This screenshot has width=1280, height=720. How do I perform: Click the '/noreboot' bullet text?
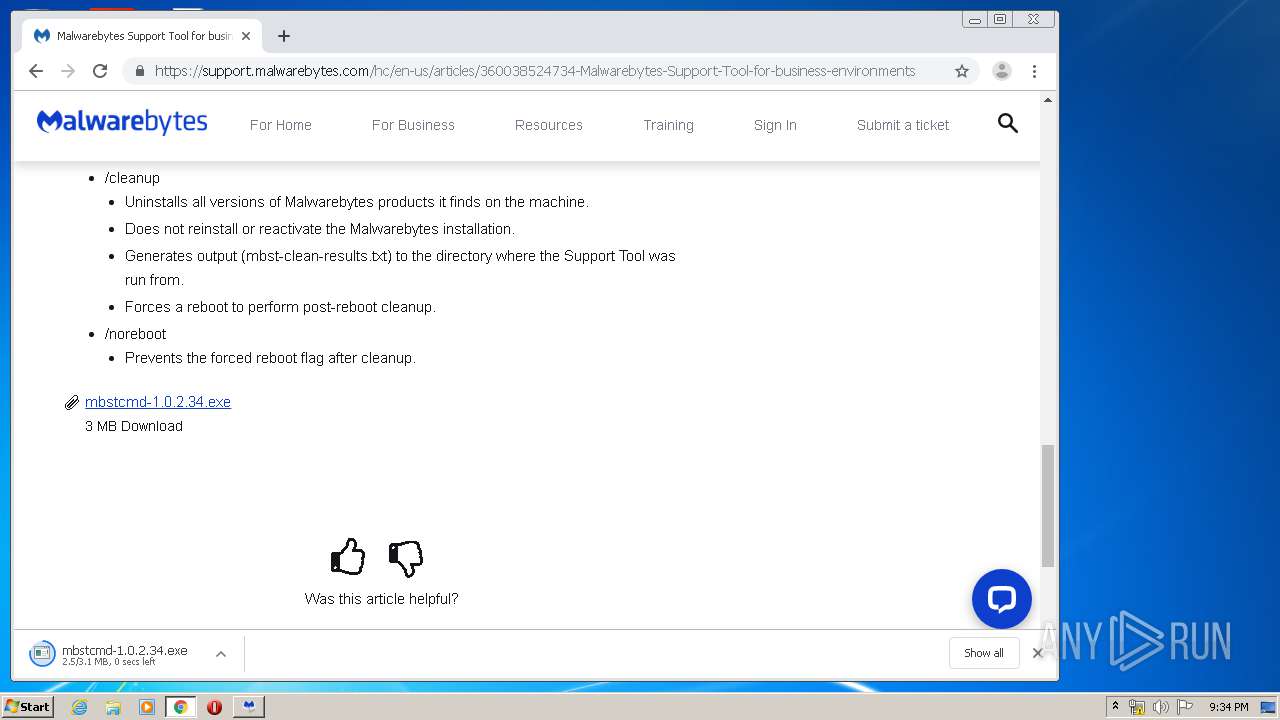(136, 334)
